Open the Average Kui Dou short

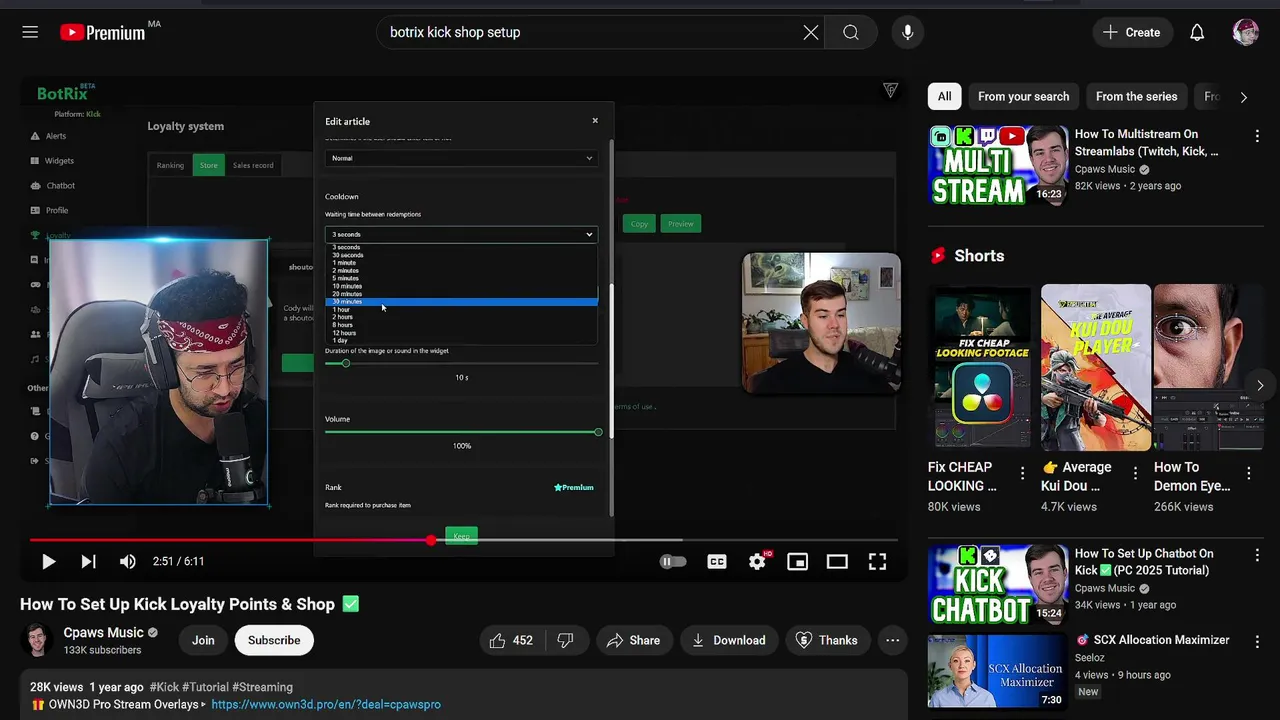click(x=1096, y=368)
